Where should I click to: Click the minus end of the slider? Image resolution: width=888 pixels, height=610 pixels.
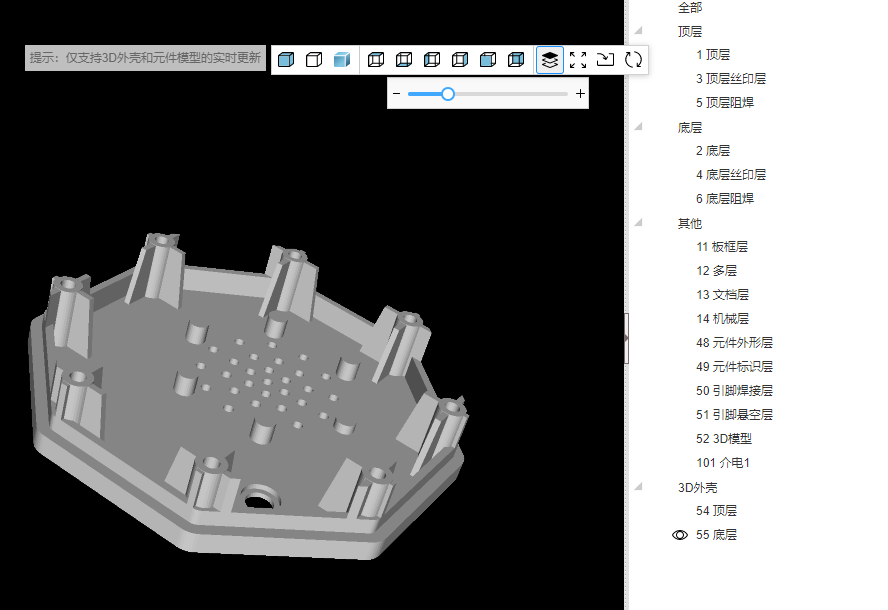396,94
